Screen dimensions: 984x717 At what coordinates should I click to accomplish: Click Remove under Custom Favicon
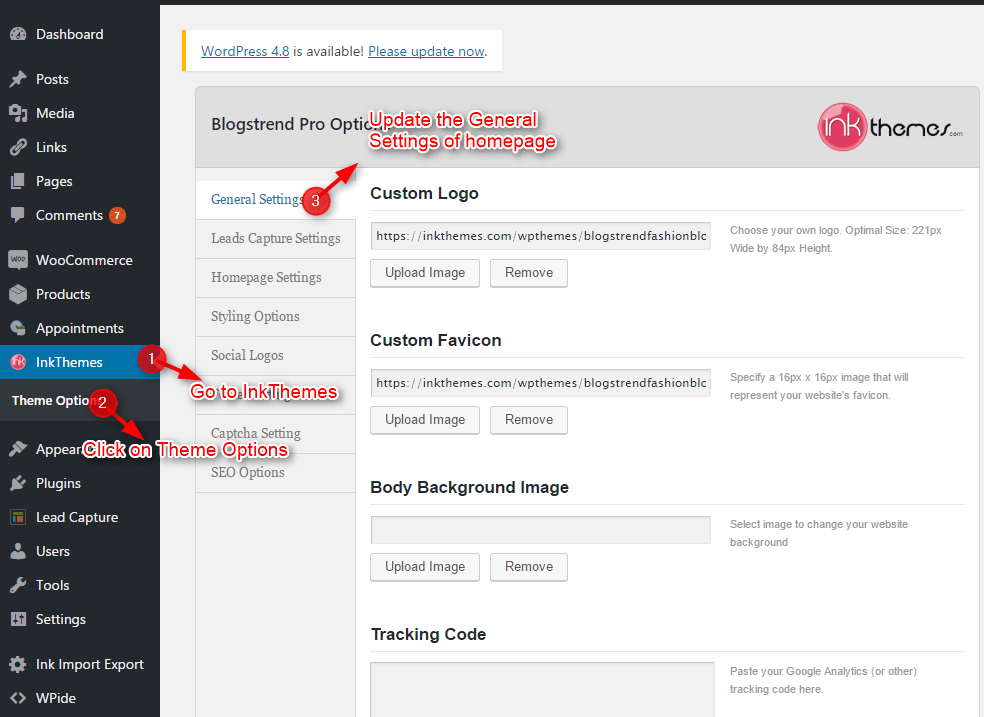[x=529, y=420]
